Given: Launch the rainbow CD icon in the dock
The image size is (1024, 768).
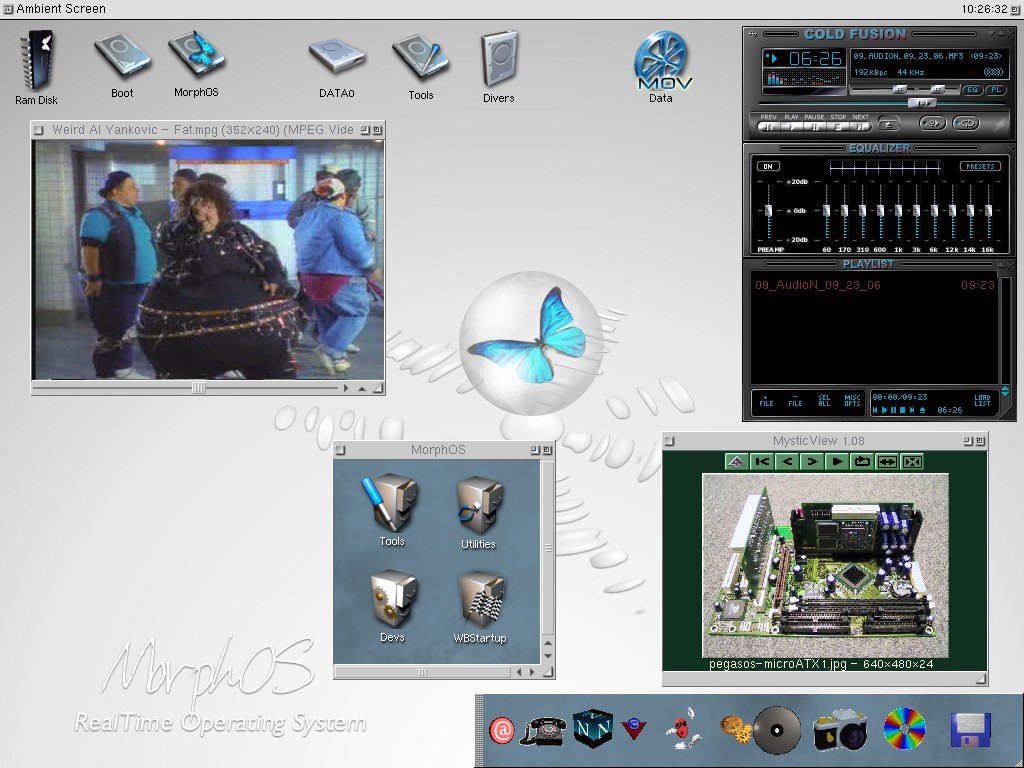Looking at the screenshot, I should (904, 728).
